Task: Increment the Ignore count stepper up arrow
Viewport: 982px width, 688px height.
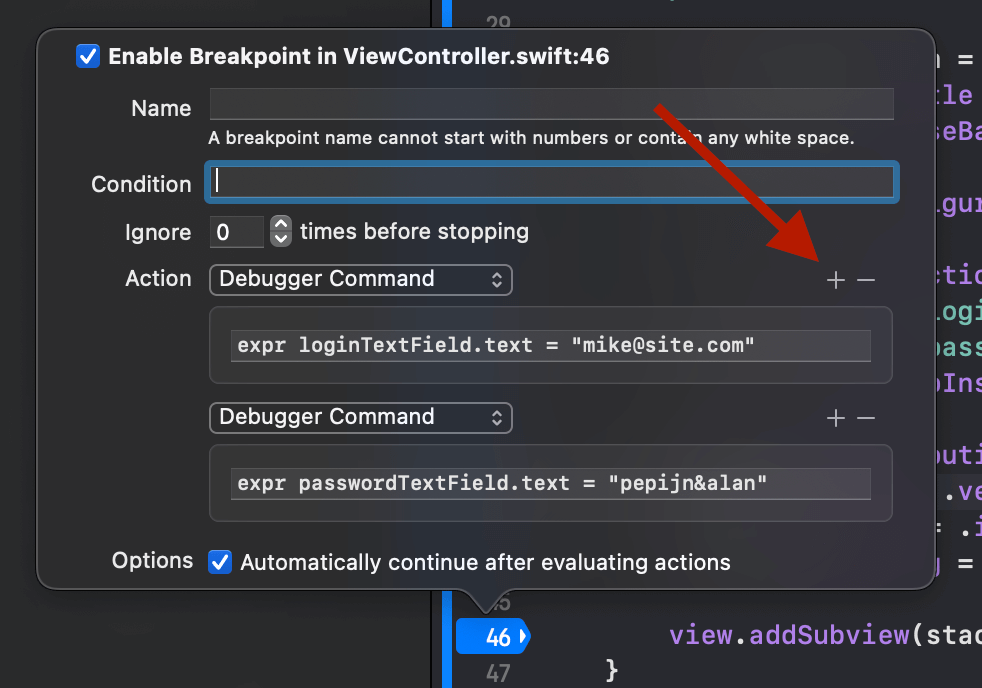Action: (x=281, y=224)
